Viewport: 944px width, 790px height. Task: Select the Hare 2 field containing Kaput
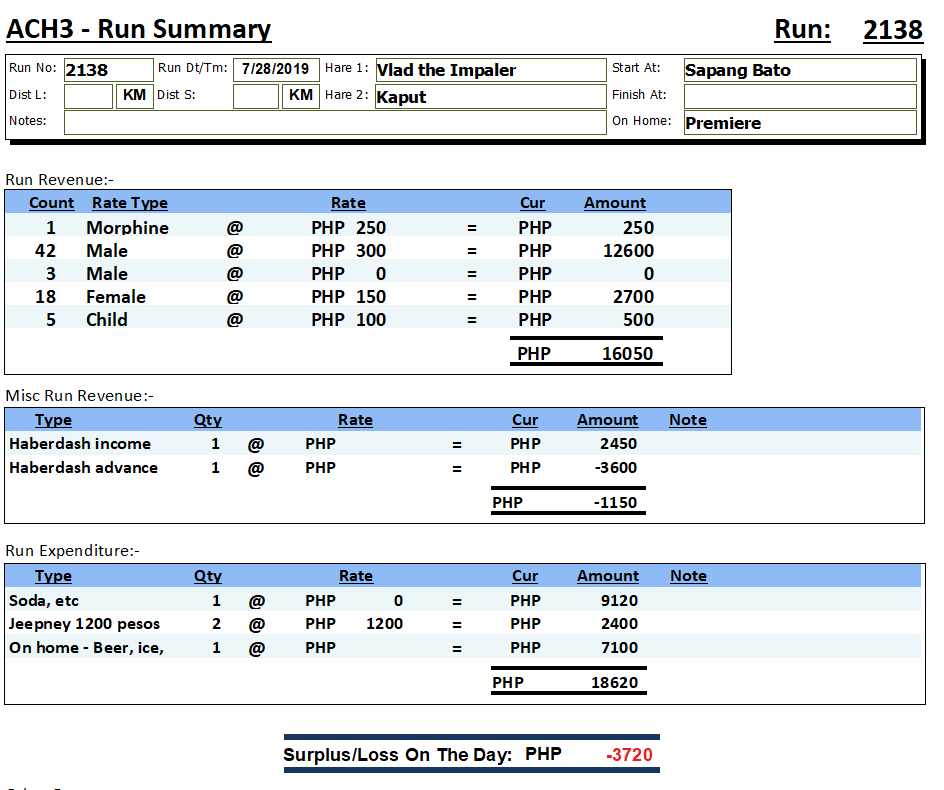point(490,97)
